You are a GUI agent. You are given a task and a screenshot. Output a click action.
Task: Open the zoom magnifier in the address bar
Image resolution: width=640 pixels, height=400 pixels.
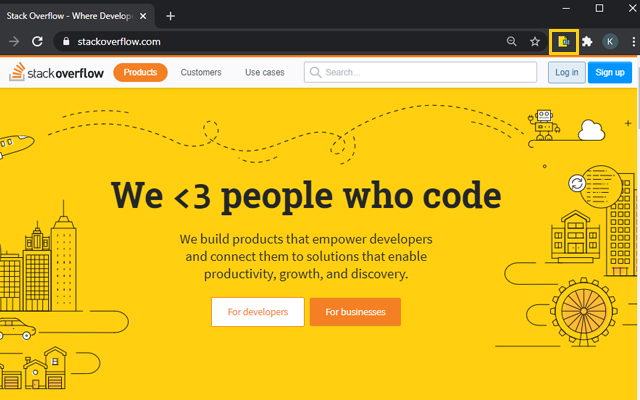(x=512, y=41)
